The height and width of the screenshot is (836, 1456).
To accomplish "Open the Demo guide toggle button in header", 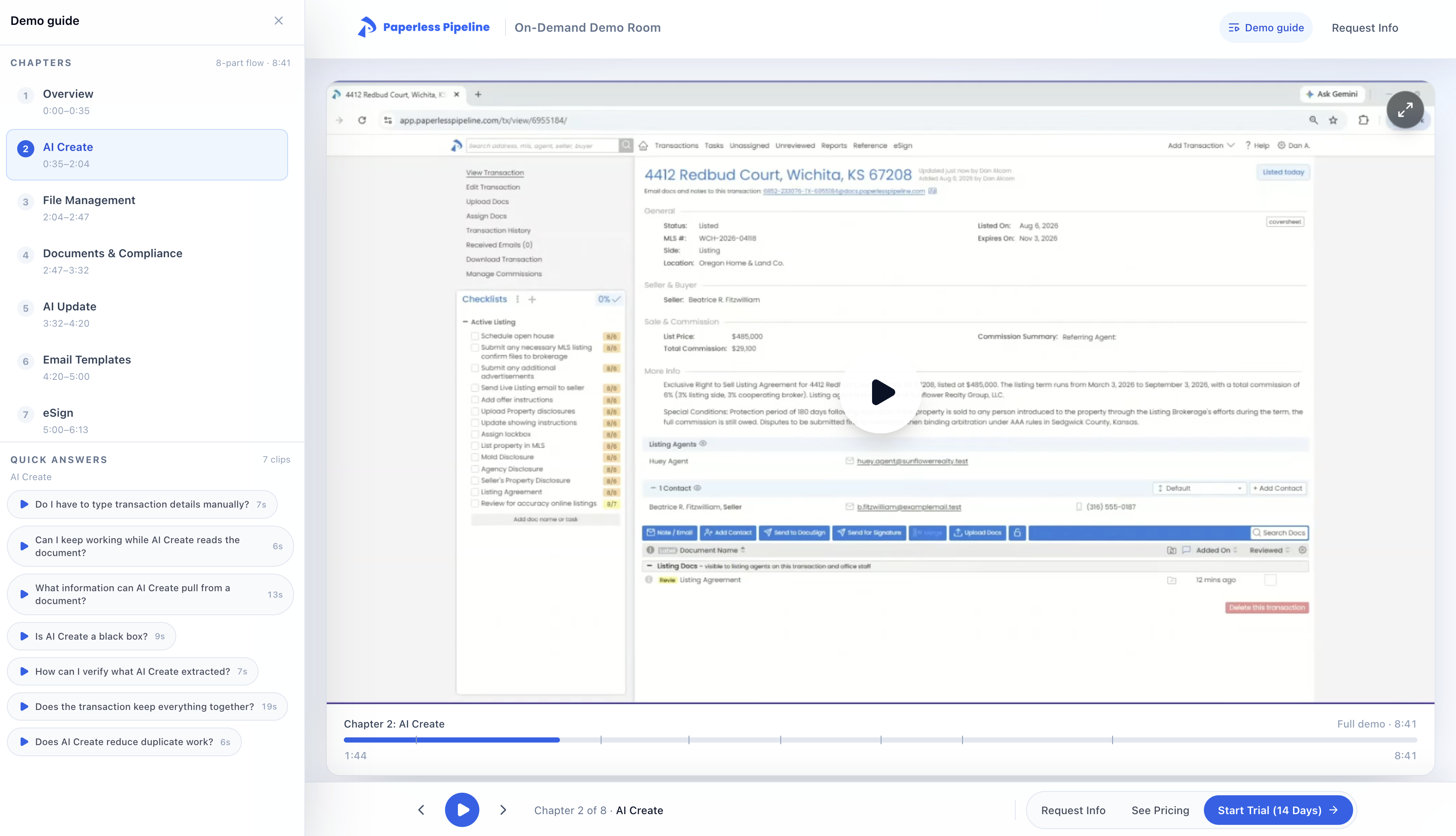I will 1265,27.
